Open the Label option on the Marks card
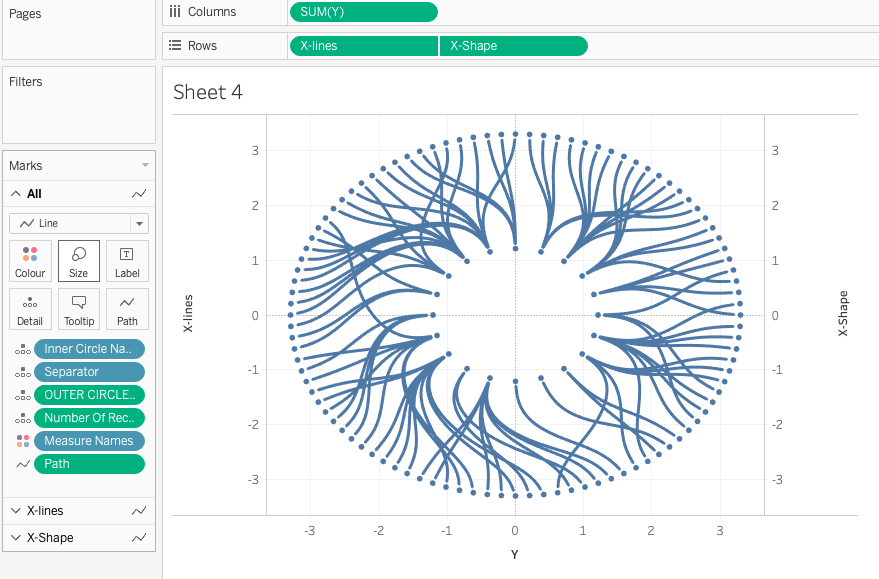 pos(127,260)
